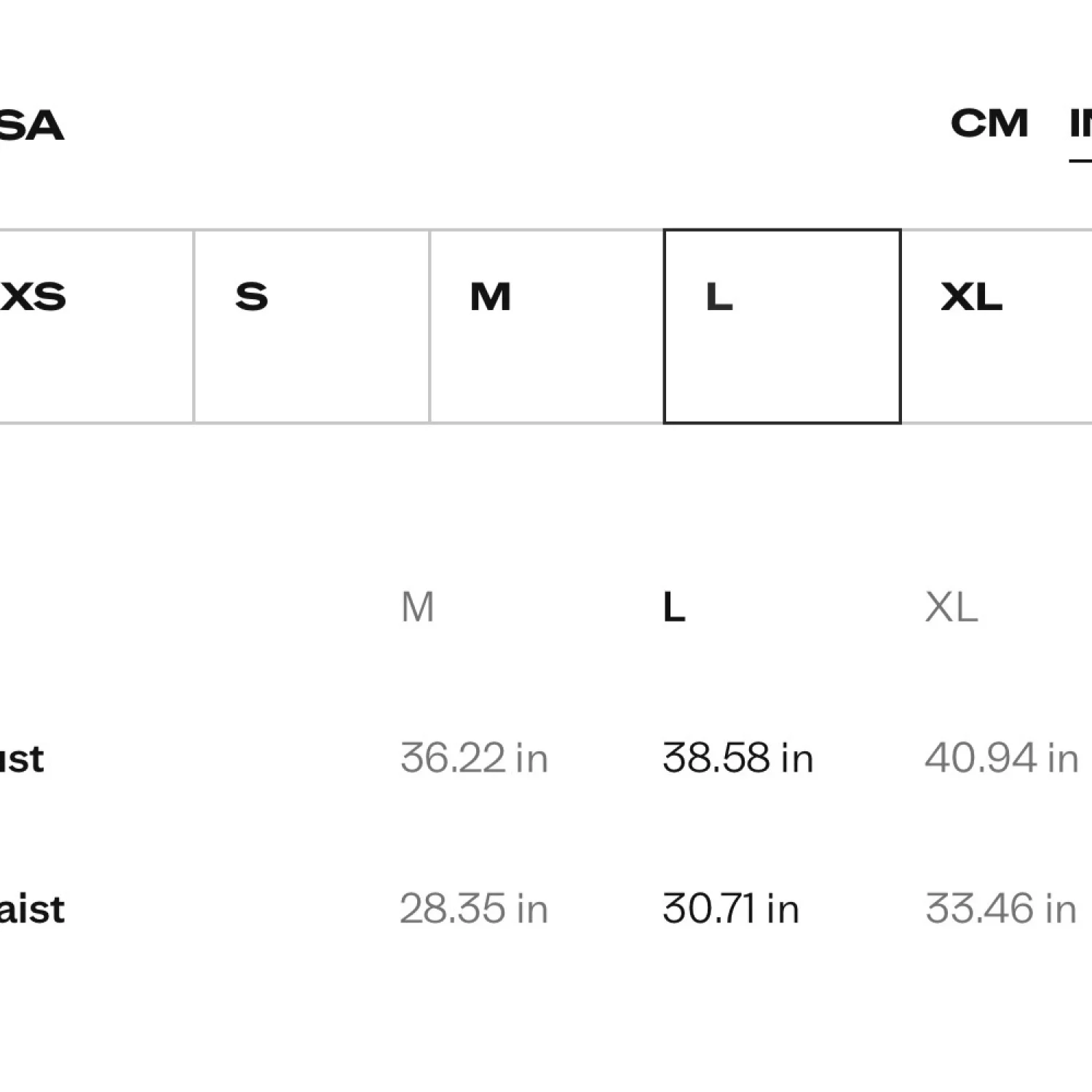Click the 28.35 in waist value

(x=474, y=909)
